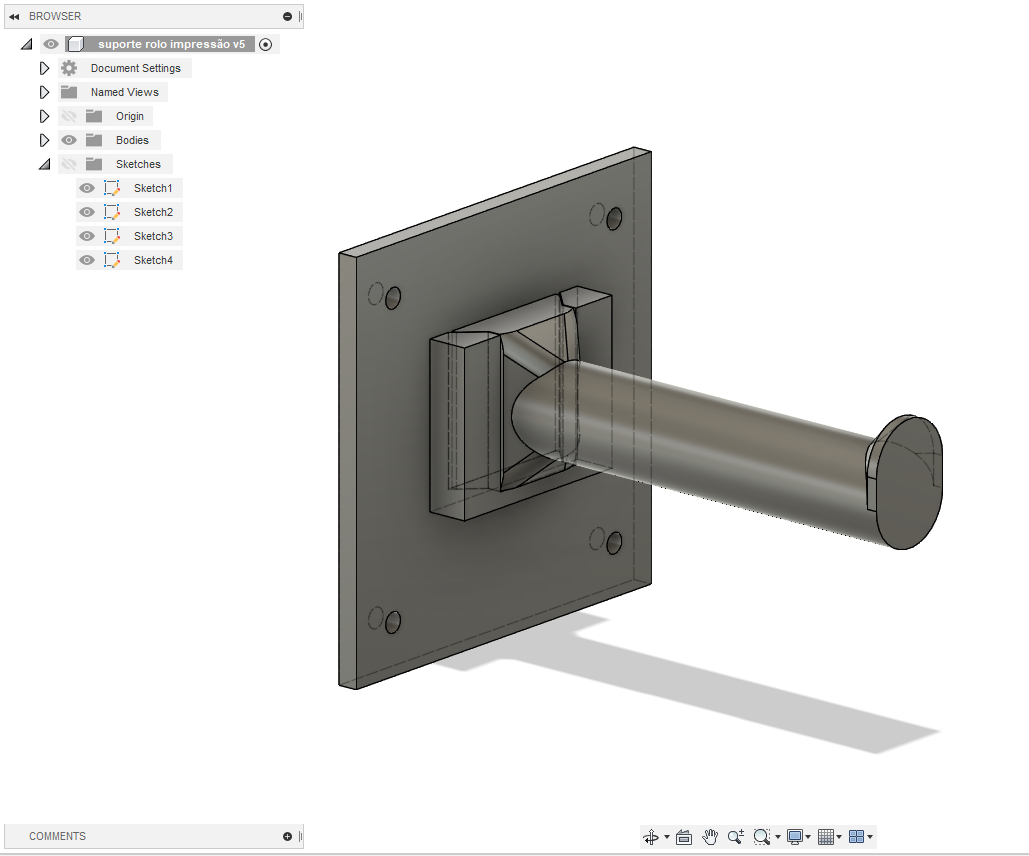Screen dimensions: 1029x856
Task: Open the Display Settings monitor icon
Action: (795, 836)
